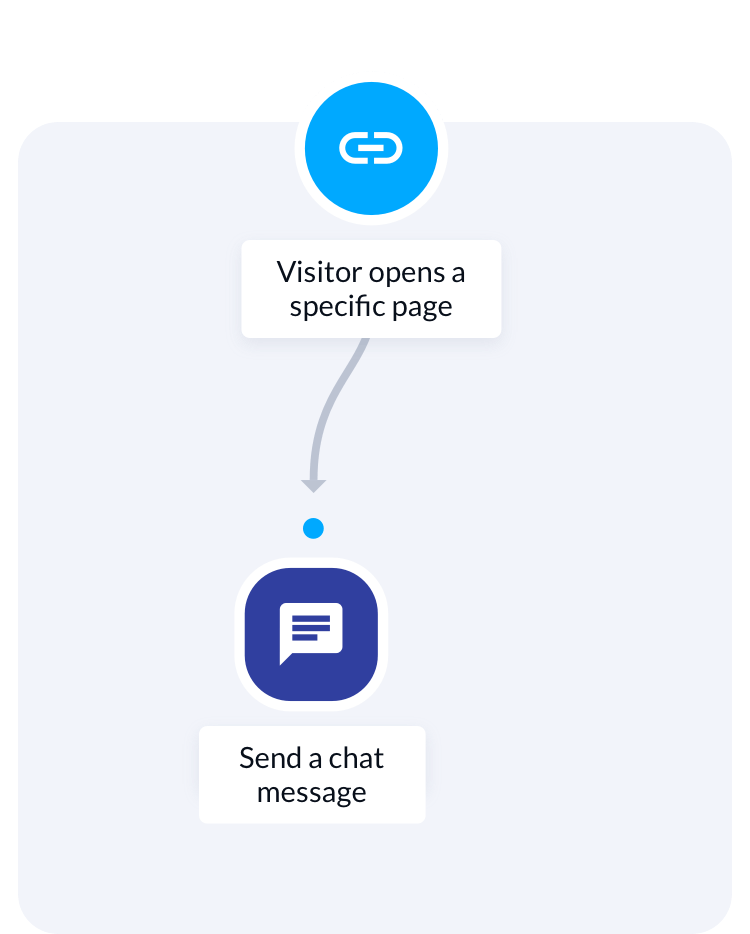750x934 pixels.
Task: Select the small blue connection dot
Action: (x=313, y=528)
